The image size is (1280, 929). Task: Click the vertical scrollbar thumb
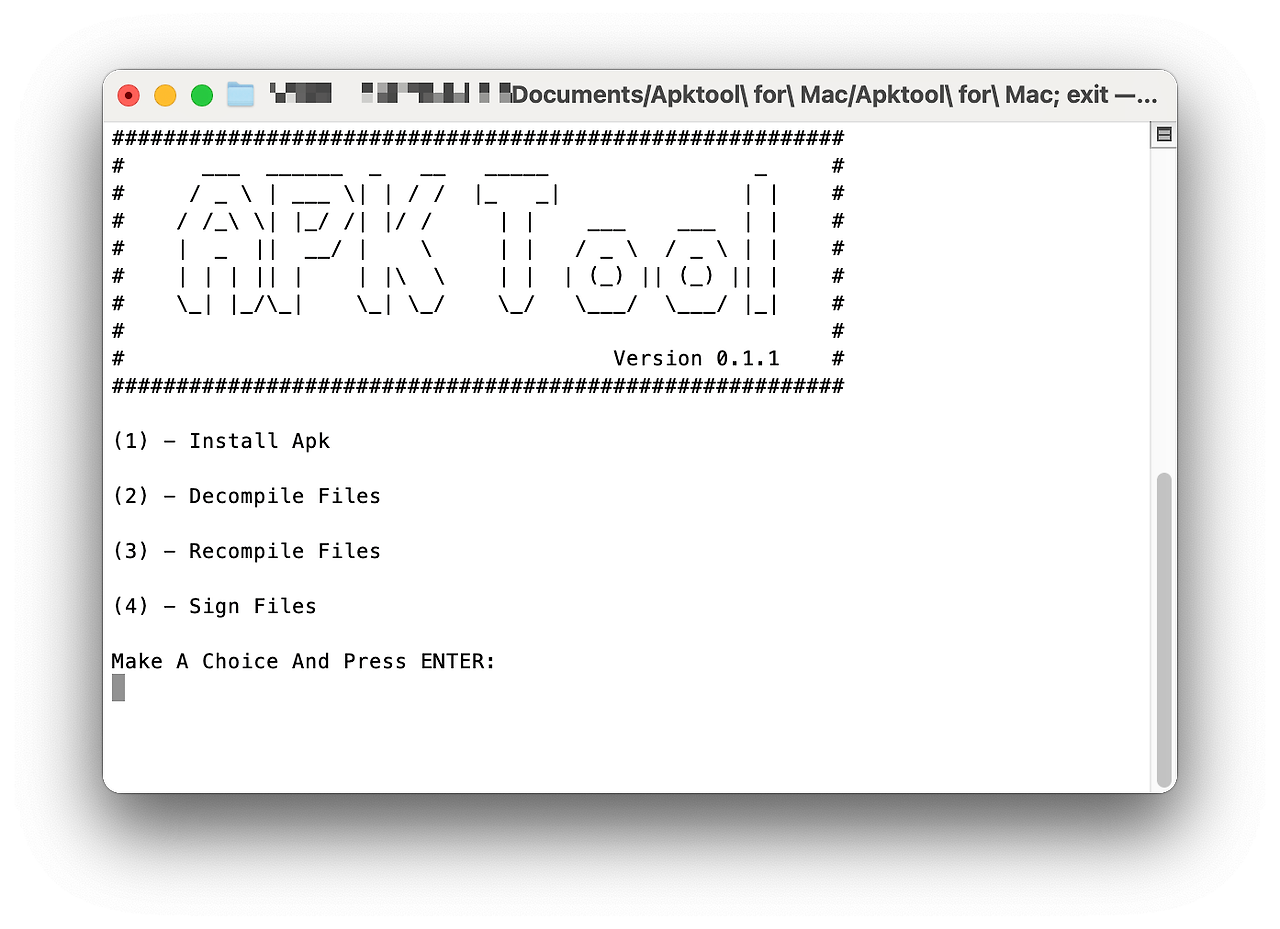coord(1163,629)
